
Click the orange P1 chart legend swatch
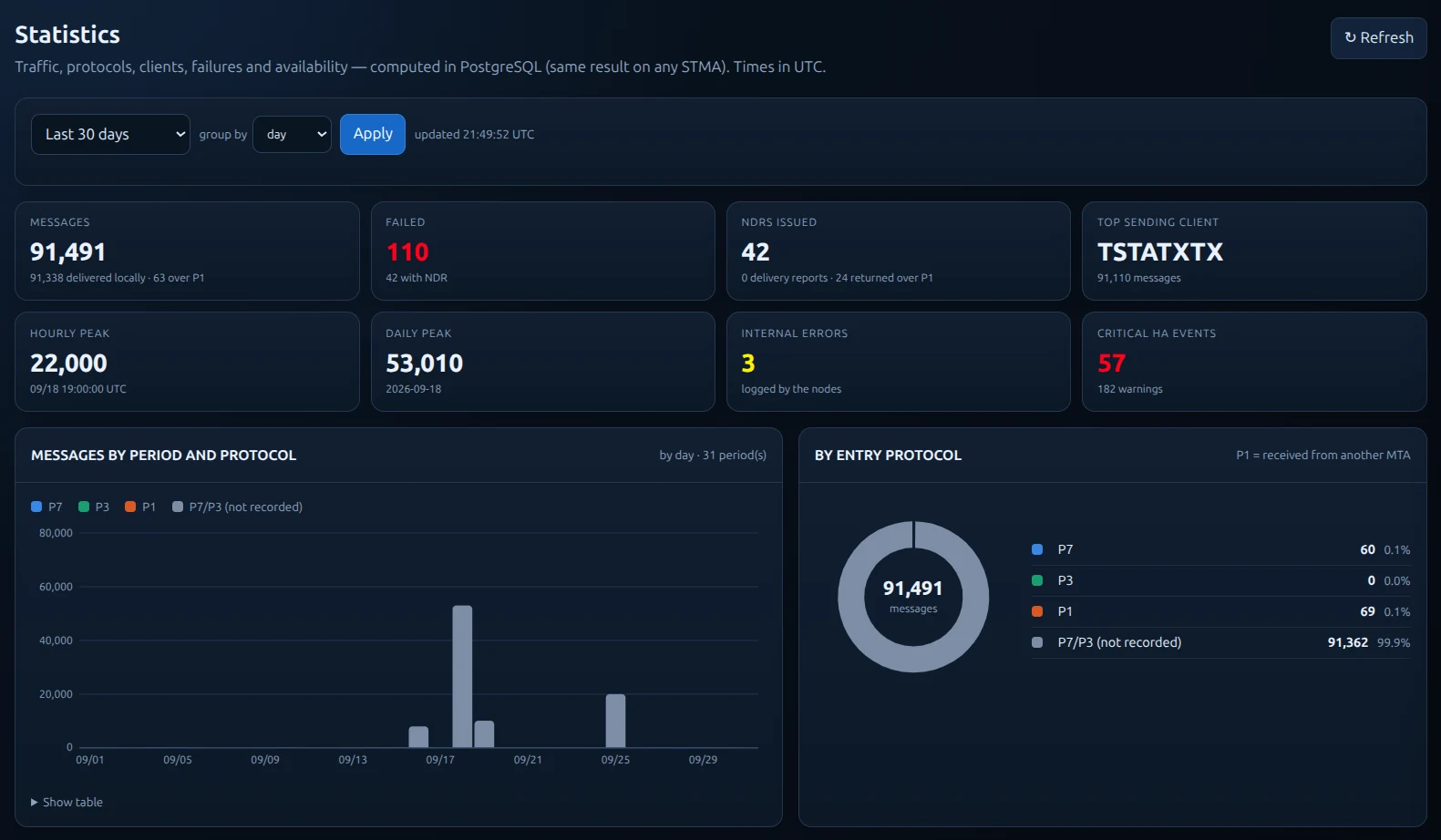130,507
